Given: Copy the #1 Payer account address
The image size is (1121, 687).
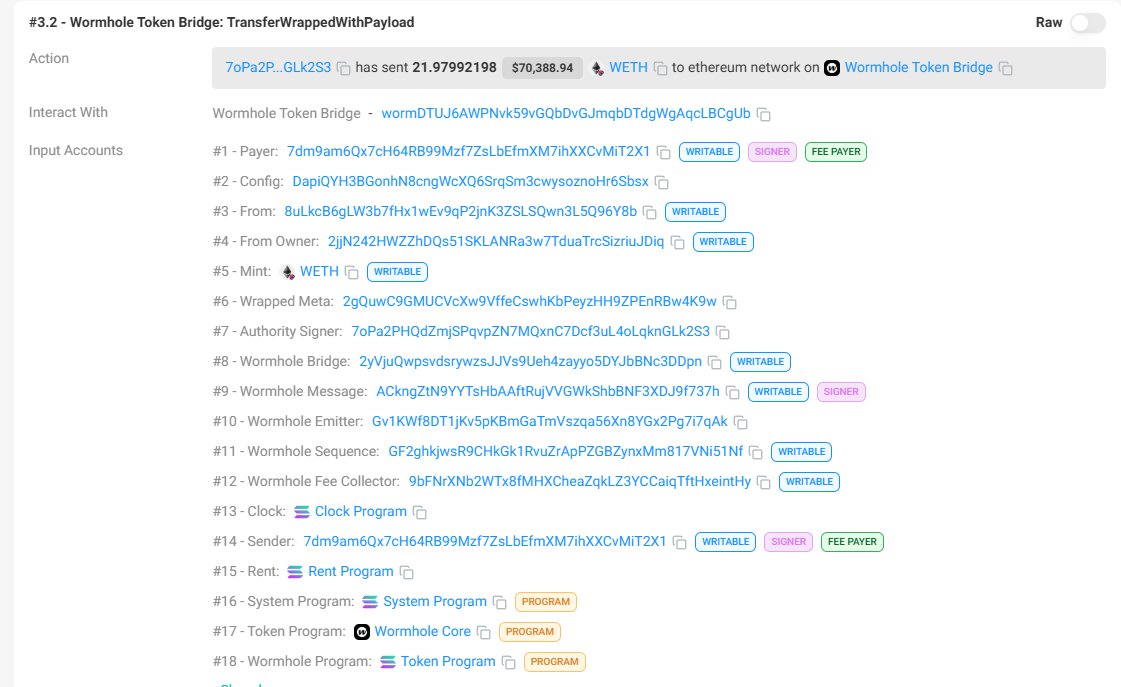Looking at the screenshot, I should pos(663,152).
